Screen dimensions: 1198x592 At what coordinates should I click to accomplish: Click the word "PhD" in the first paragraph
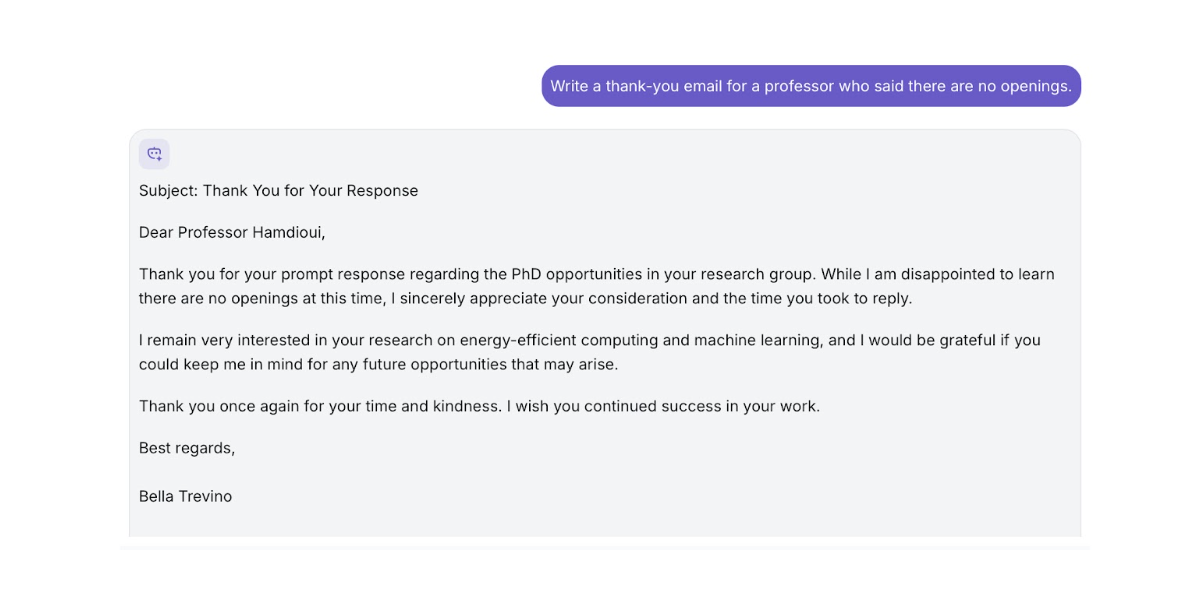526,274
